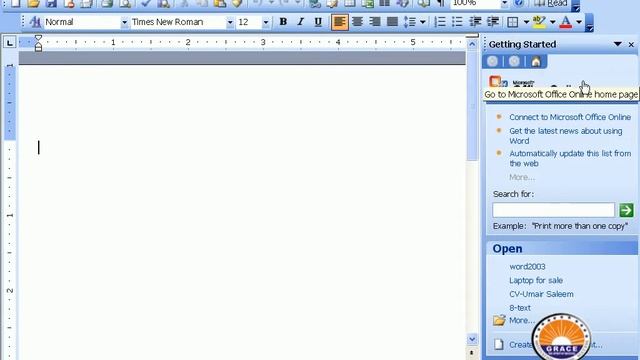
Task: Click the Decrease Indent icon
Action: [x=475, y=22]
